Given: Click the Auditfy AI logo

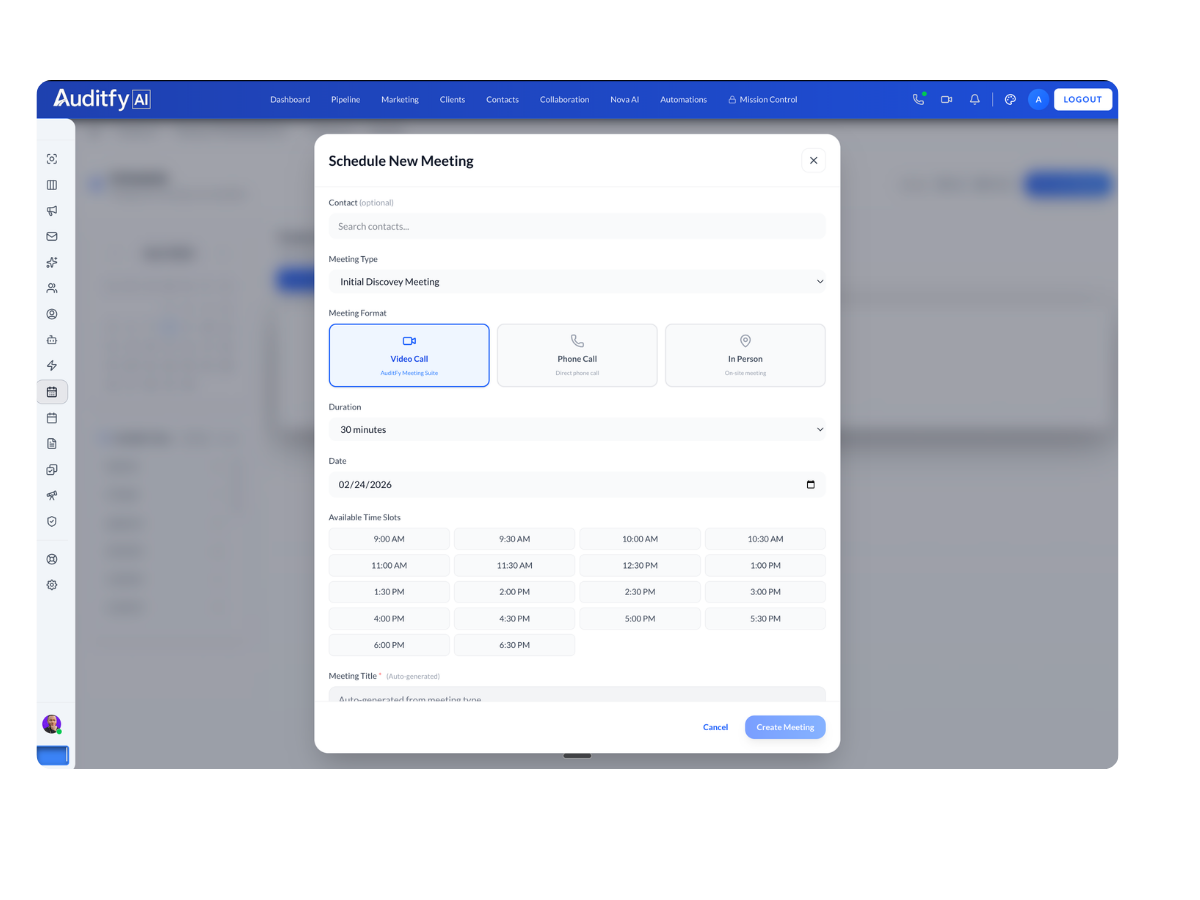Looking at the screenshot, I should 102,99.
